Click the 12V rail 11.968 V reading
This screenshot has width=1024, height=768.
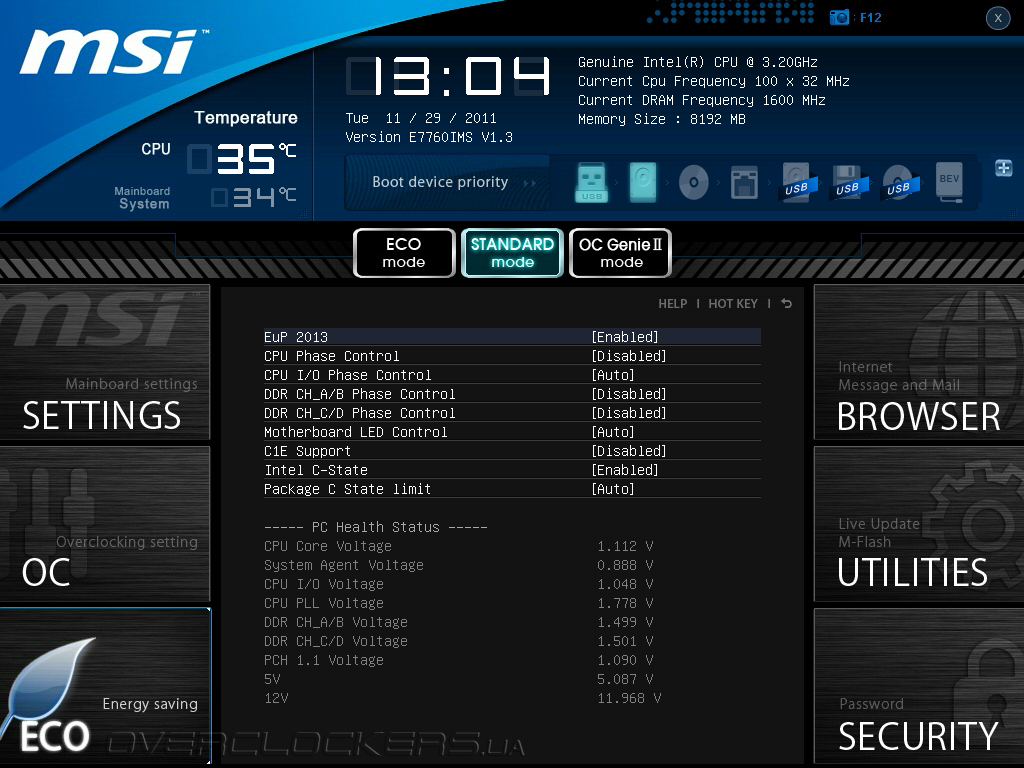pos(629,698)
